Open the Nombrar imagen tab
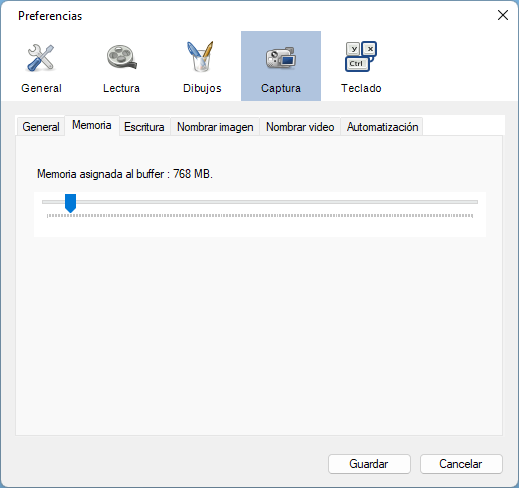Viewport: 519px width, 488px height. coord(215,127)
